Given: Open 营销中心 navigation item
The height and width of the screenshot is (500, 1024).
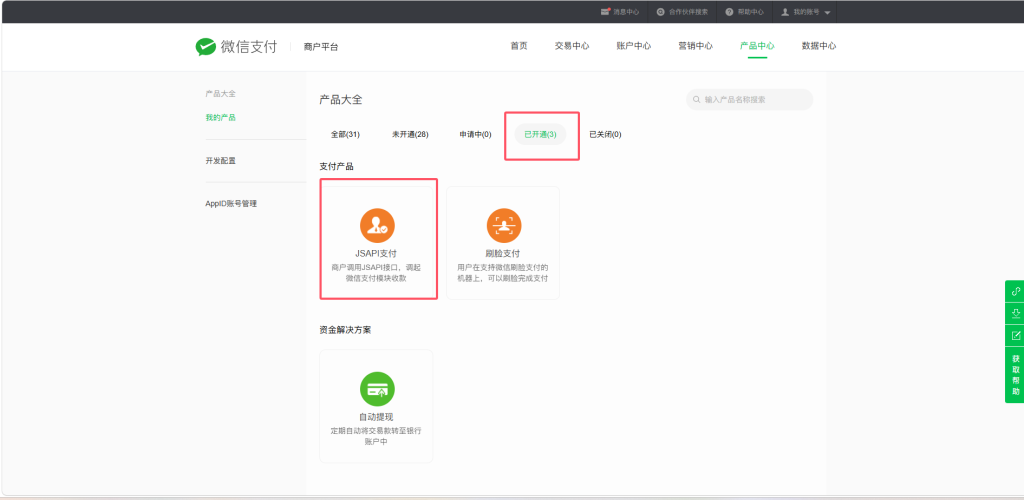Looking at the screenshot, I should (696, 46).
